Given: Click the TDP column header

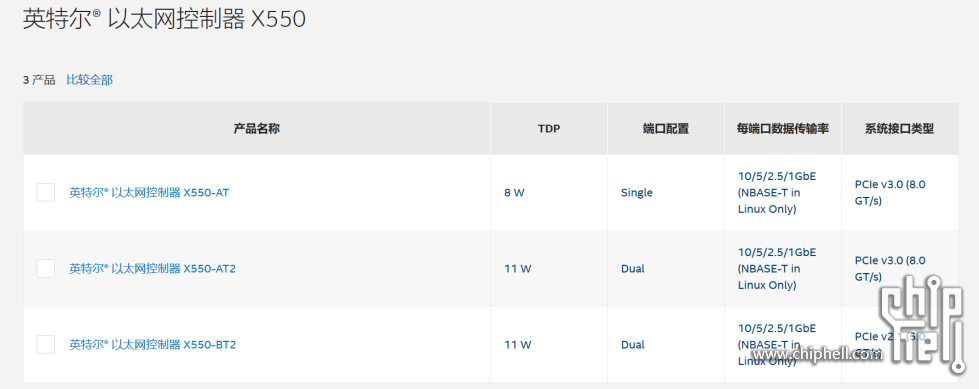Looking at the screenshot, I should click(x=549, y=129).
